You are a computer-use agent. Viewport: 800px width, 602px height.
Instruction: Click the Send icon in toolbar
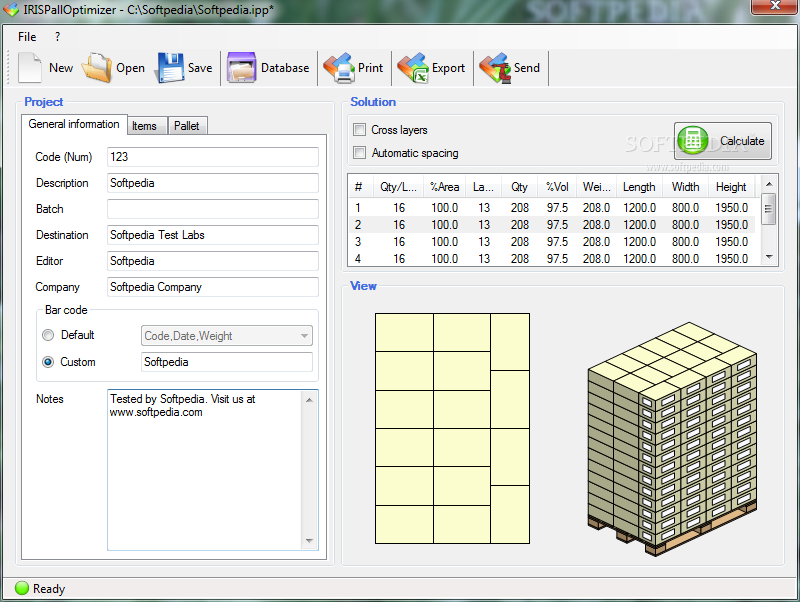click(x=495, y=67)
